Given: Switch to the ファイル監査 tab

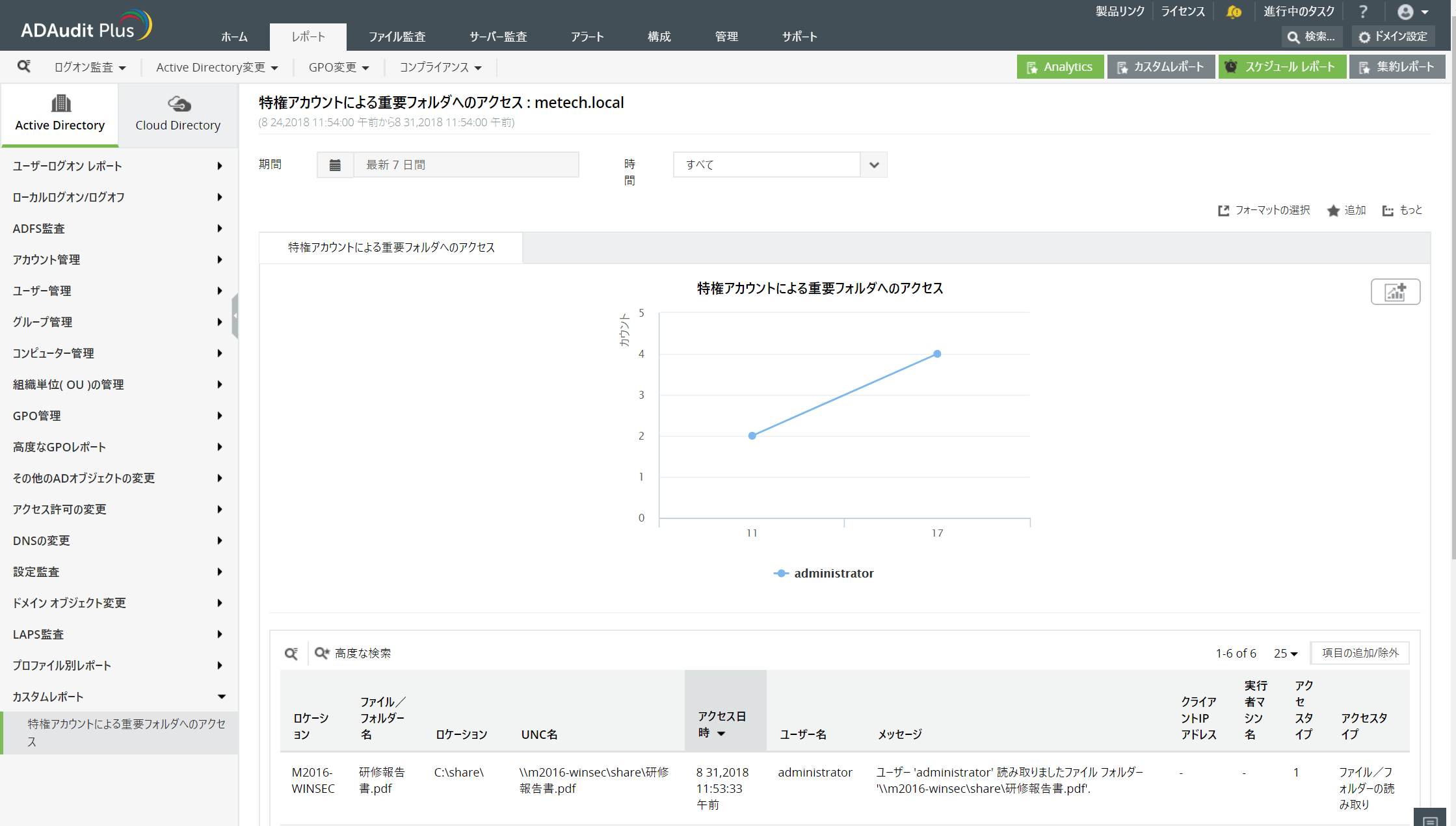Looking at the screenshot, I should 397,37.
